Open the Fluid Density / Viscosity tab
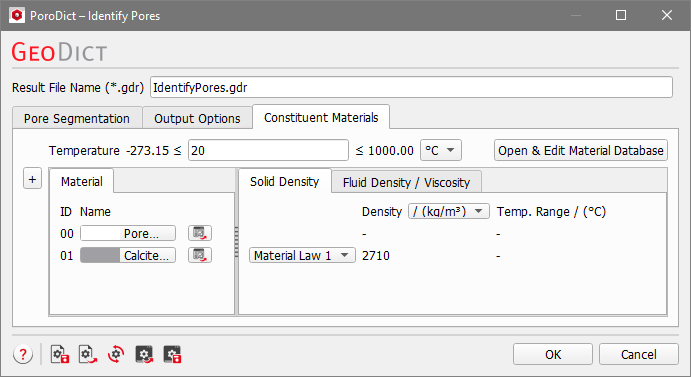 [x=406, y=182]
